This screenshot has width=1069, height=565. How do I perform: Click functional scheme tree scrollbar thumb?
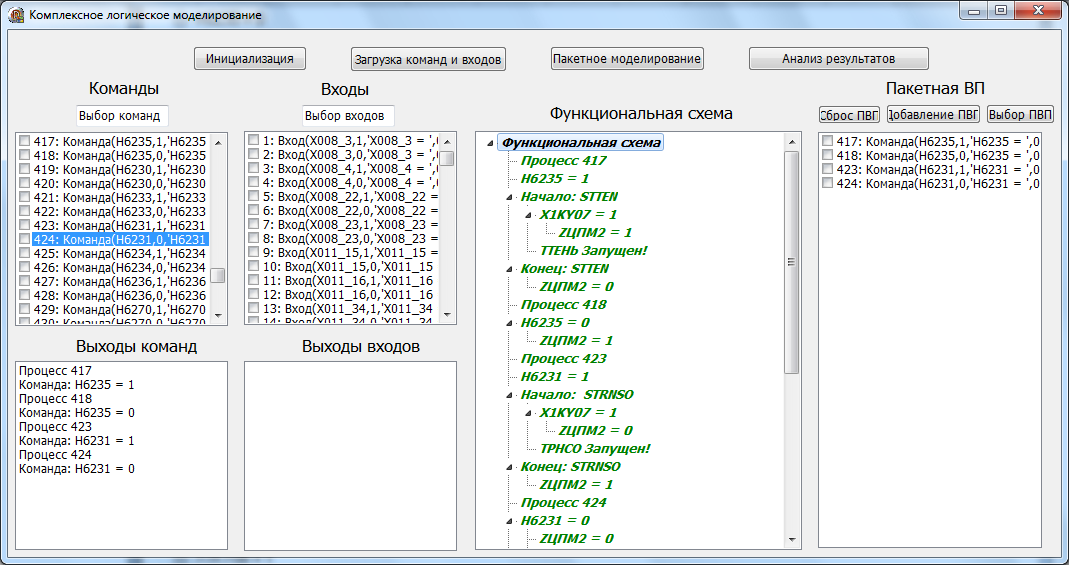pos(792,262)
